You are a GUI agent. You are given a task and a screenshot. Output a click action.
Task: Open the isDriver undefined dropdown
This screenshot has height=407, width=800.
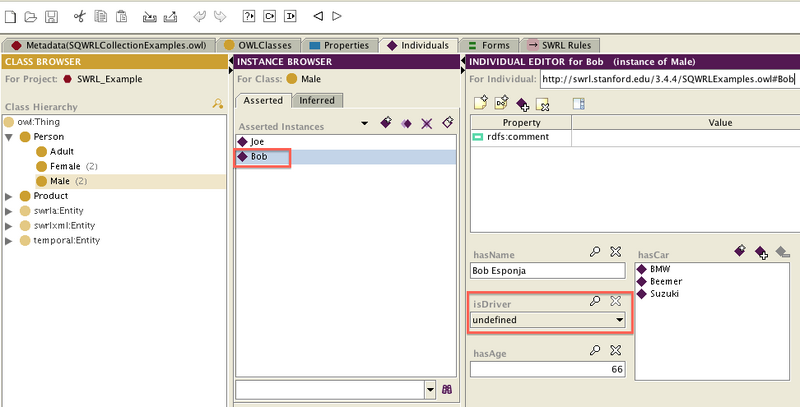click(619, 320)
